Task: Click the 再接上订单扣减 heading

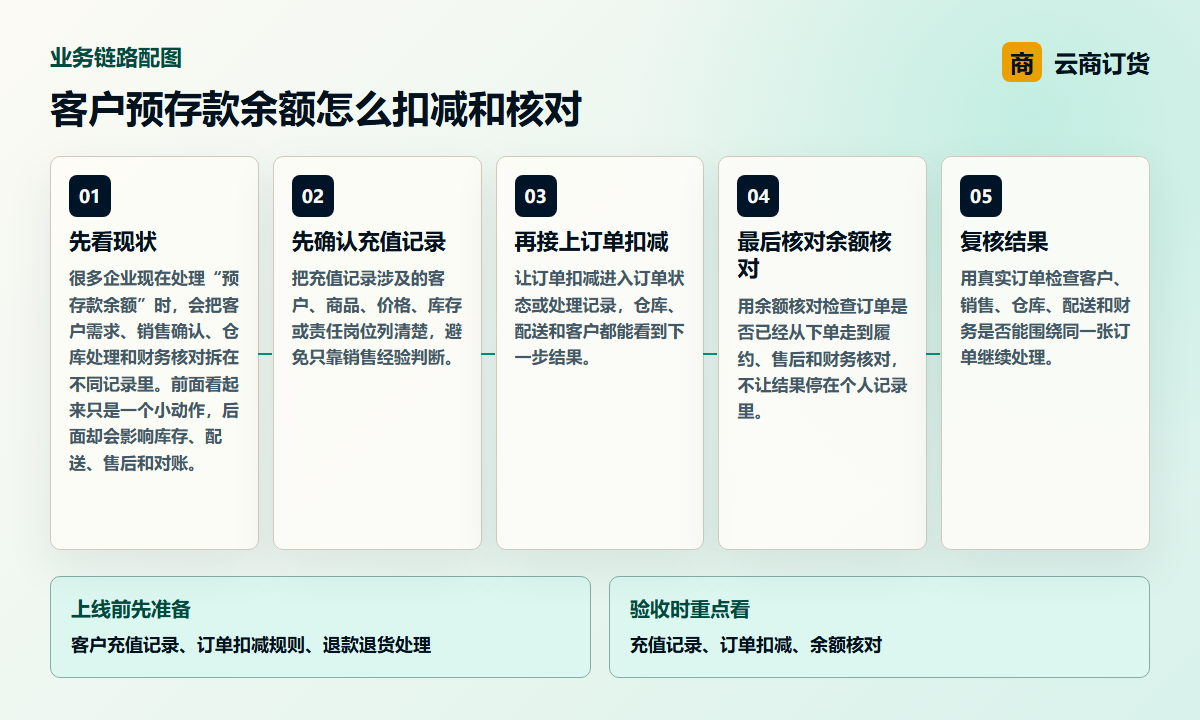Action: pyautogui.click(x=592, y=242)
